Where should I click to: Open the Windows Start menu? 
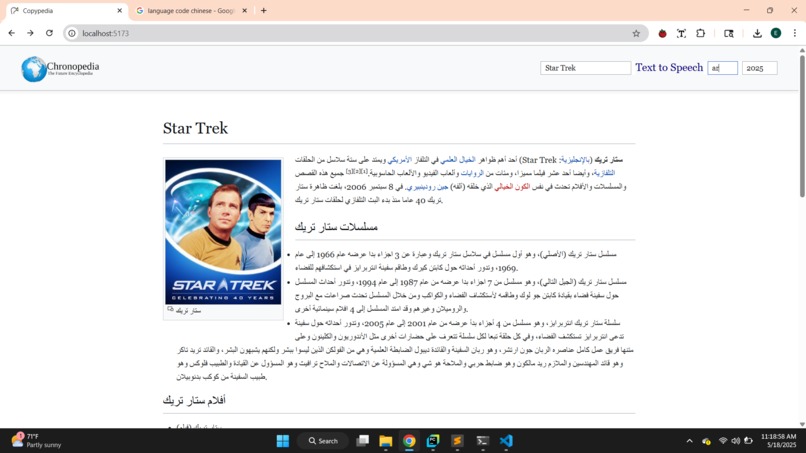283,441
